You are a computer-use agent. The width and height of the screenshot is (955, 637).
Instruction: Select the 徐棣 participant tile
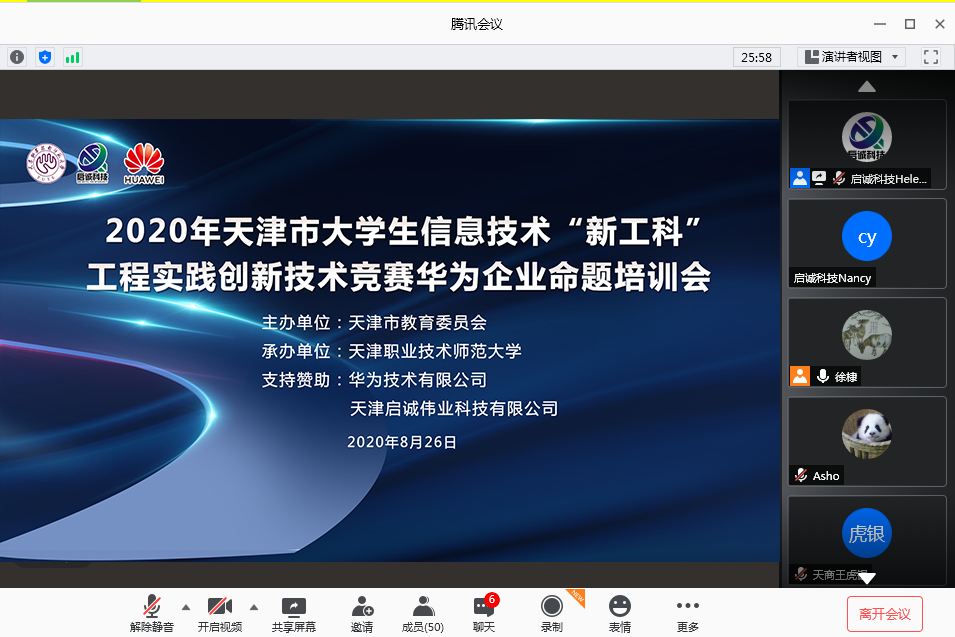(867, 342)
